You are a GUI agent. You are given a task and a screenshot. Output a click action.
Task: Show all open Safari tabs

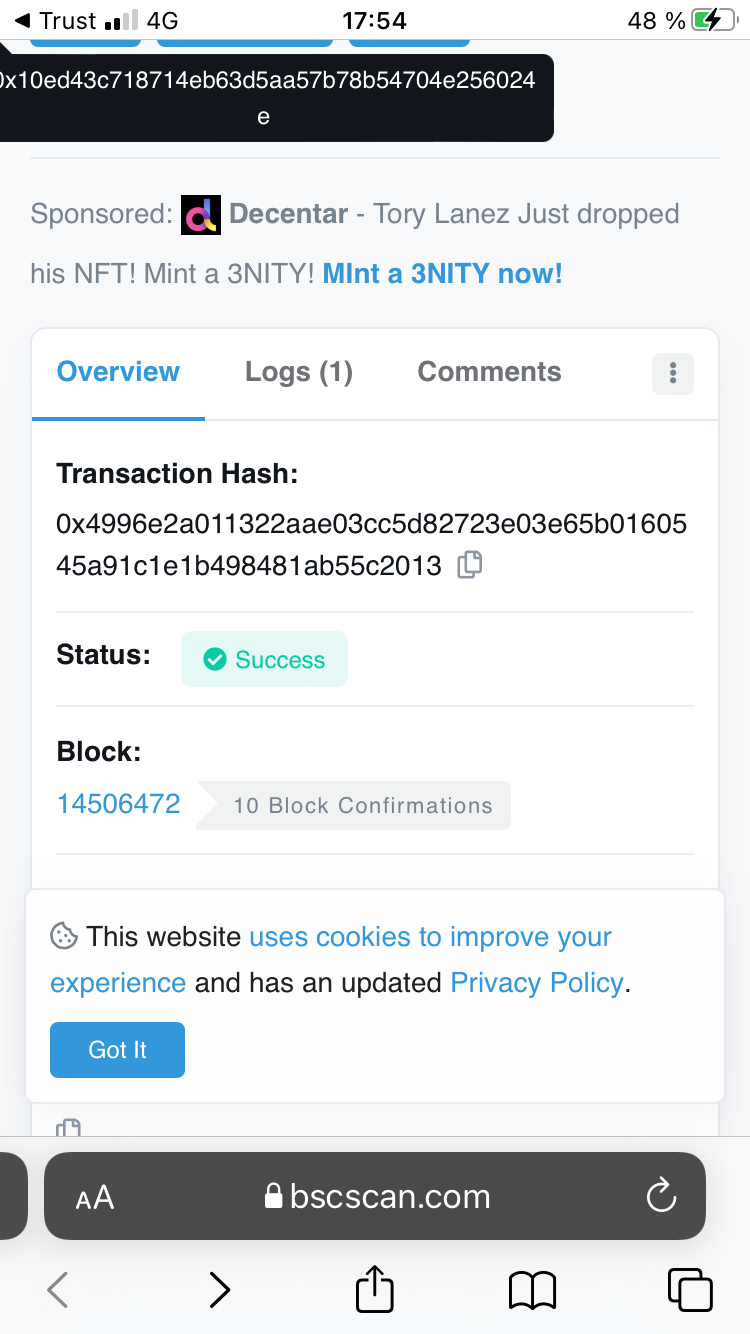(x=689, y=1289)
